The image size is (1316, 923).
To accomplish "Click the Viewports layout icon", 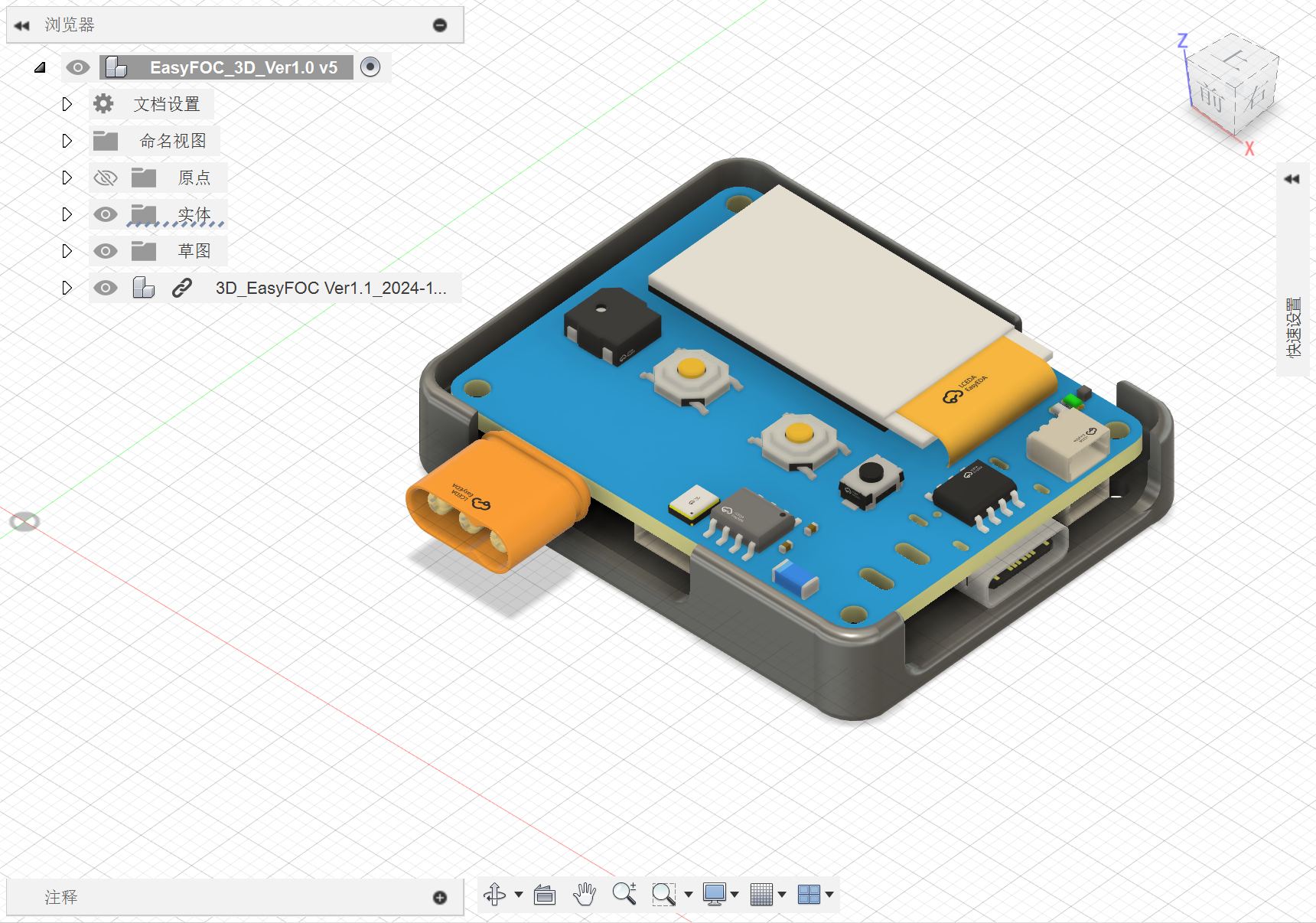I will [x=809, y=894].
